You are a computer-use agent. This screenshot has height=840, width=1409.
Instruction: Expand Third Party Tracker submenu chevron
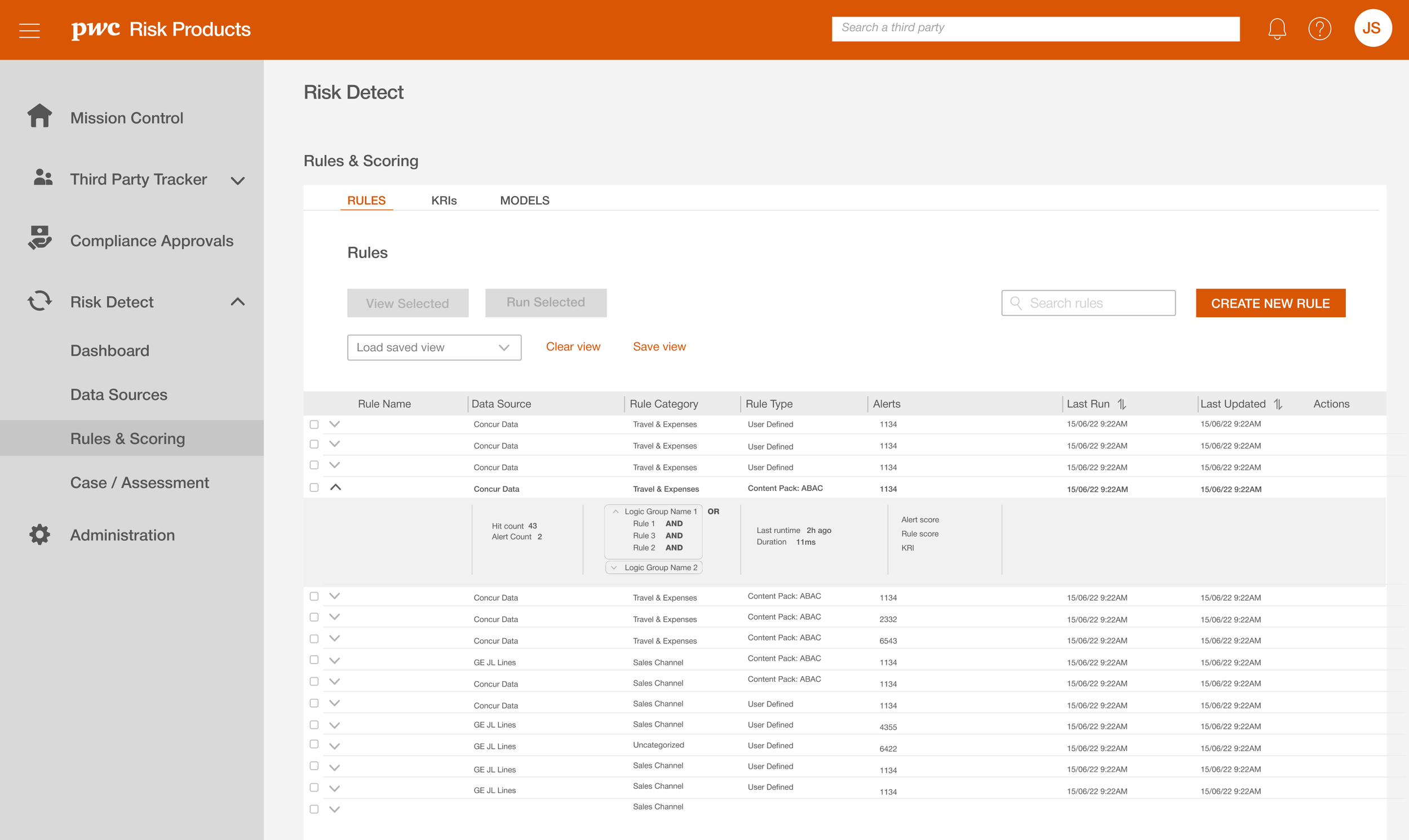pos(238,181)
